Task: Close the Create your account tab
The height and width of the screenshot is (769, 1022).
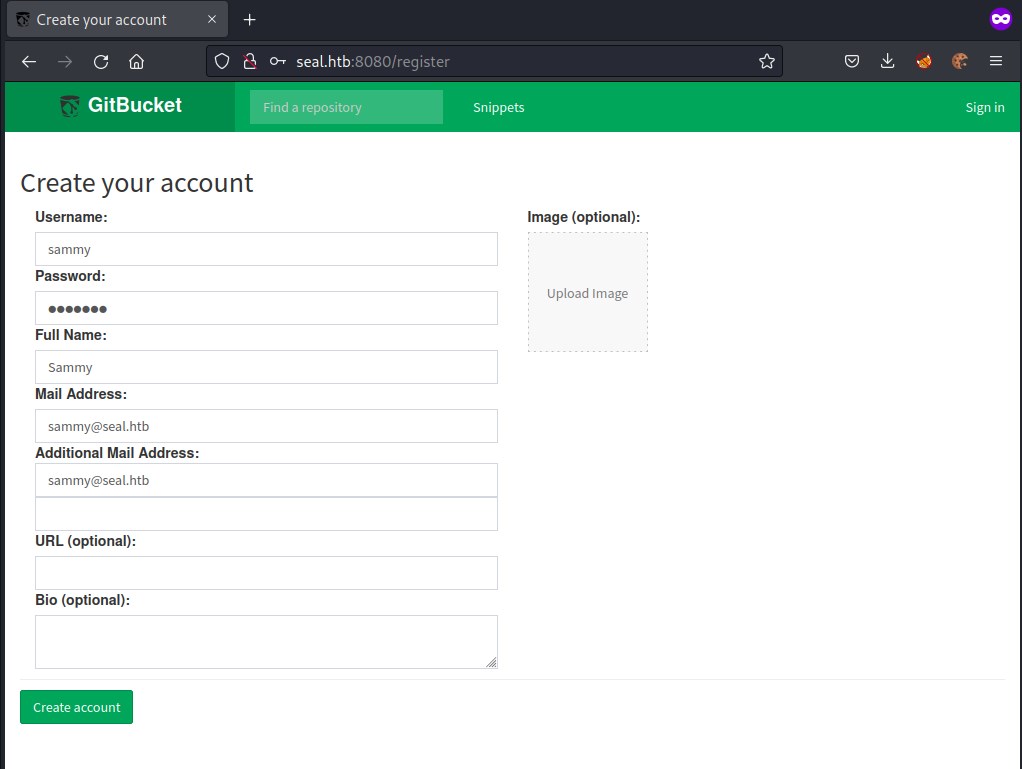Action: (212, 20)
